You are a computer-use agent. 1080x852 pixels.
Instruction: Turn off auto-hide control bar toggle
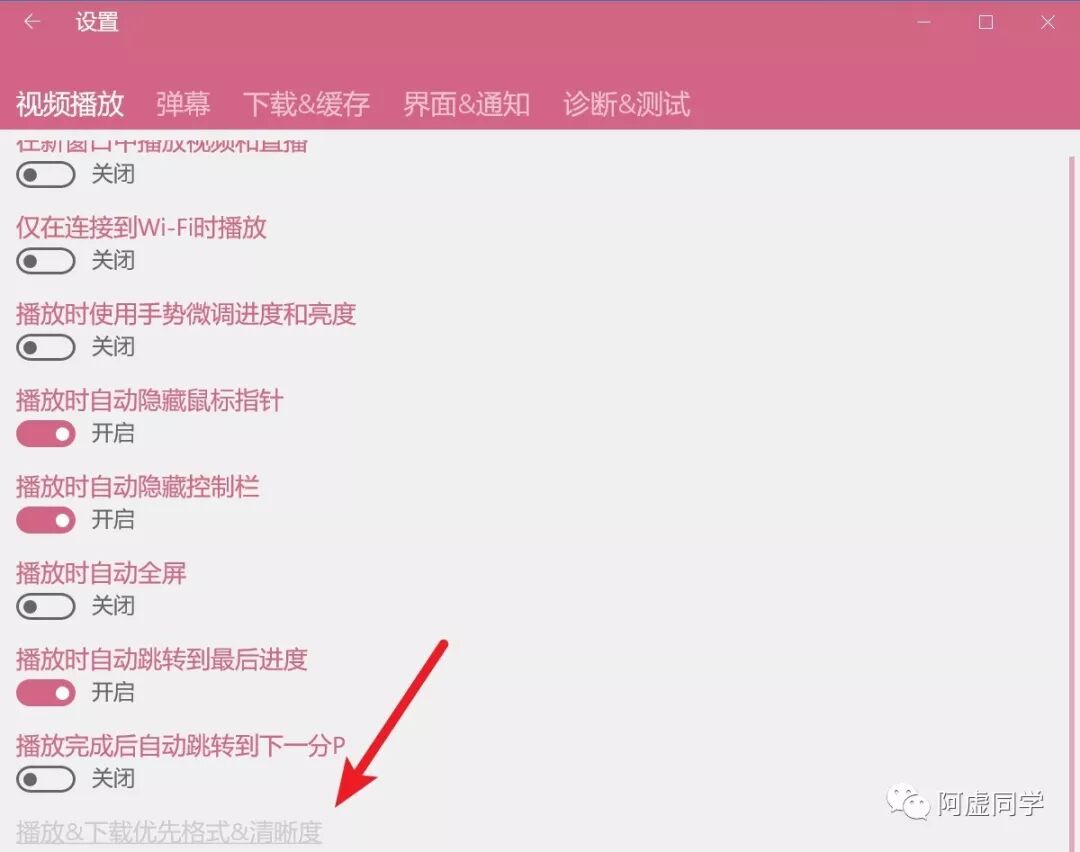coord(45,520)
